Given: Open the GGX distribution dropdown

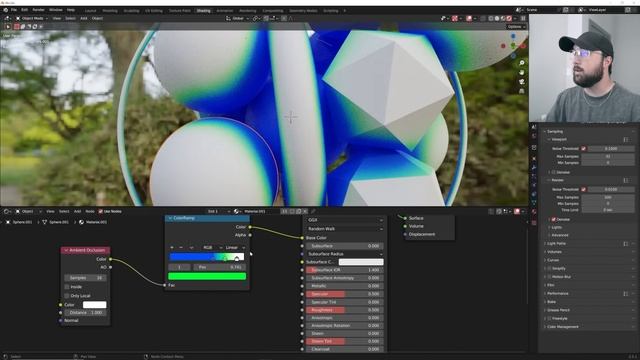Looking at the screenshot, I should [345, 220].
